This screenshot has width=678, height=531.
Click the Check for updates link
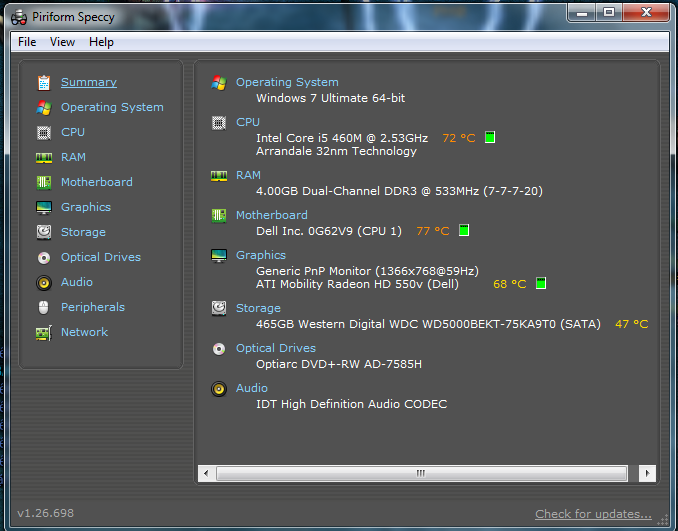pyautogui.click(x=593, y=514)
